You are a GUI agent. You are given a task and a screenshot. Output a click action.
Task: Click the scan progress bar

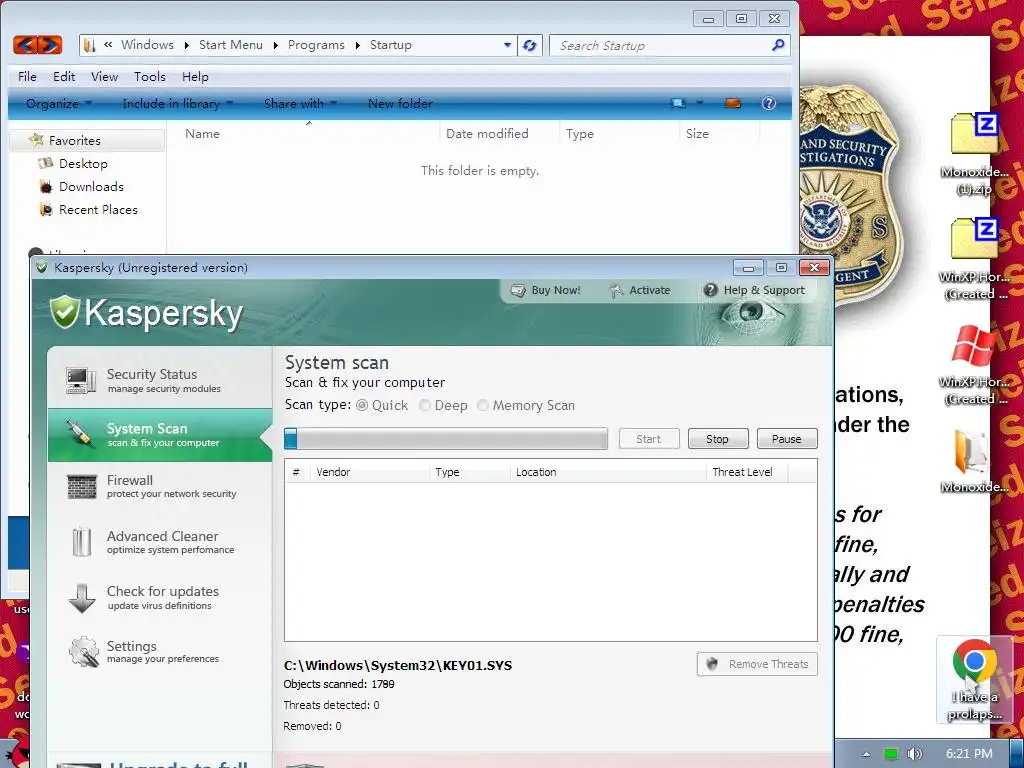(446, 439)
